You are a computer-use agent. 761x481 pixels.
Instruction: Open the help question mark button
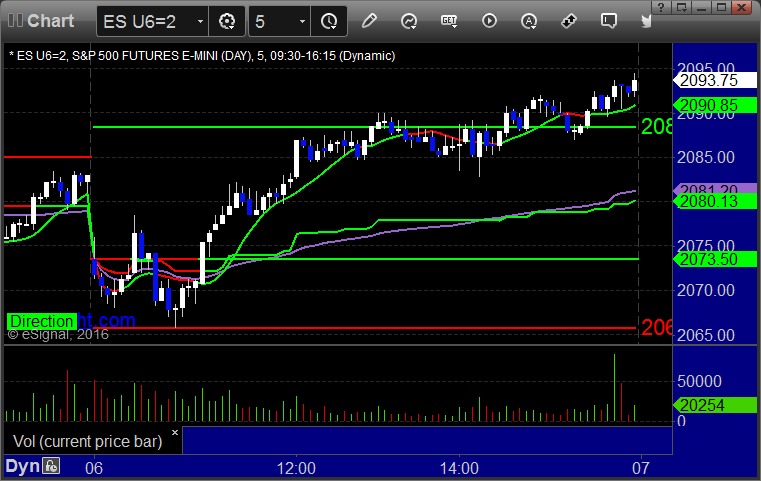coord(661,8)
